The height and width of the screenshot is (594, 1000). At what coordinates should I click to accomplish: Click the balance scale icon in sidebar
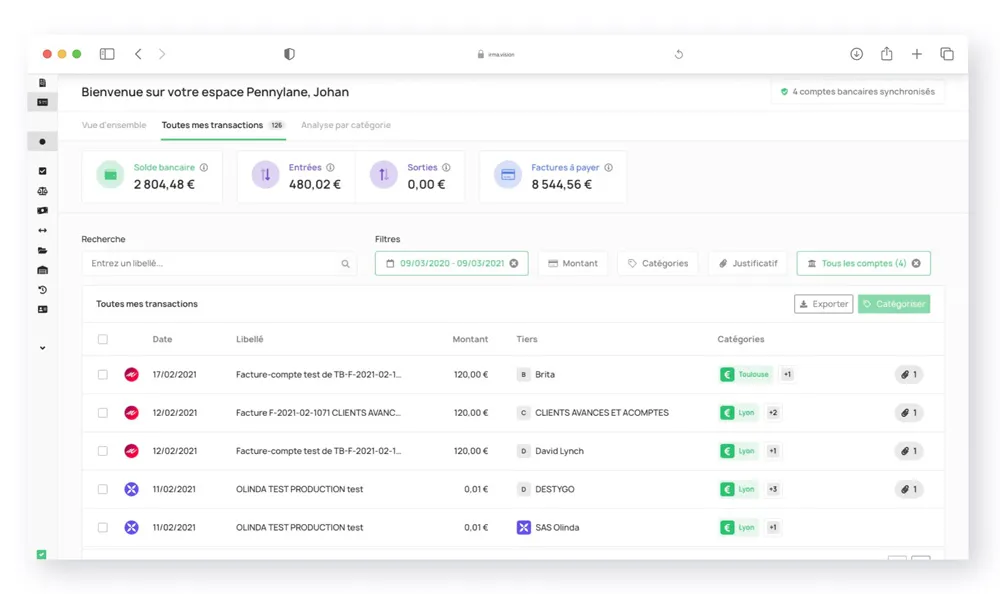click(x=42, y=191)
